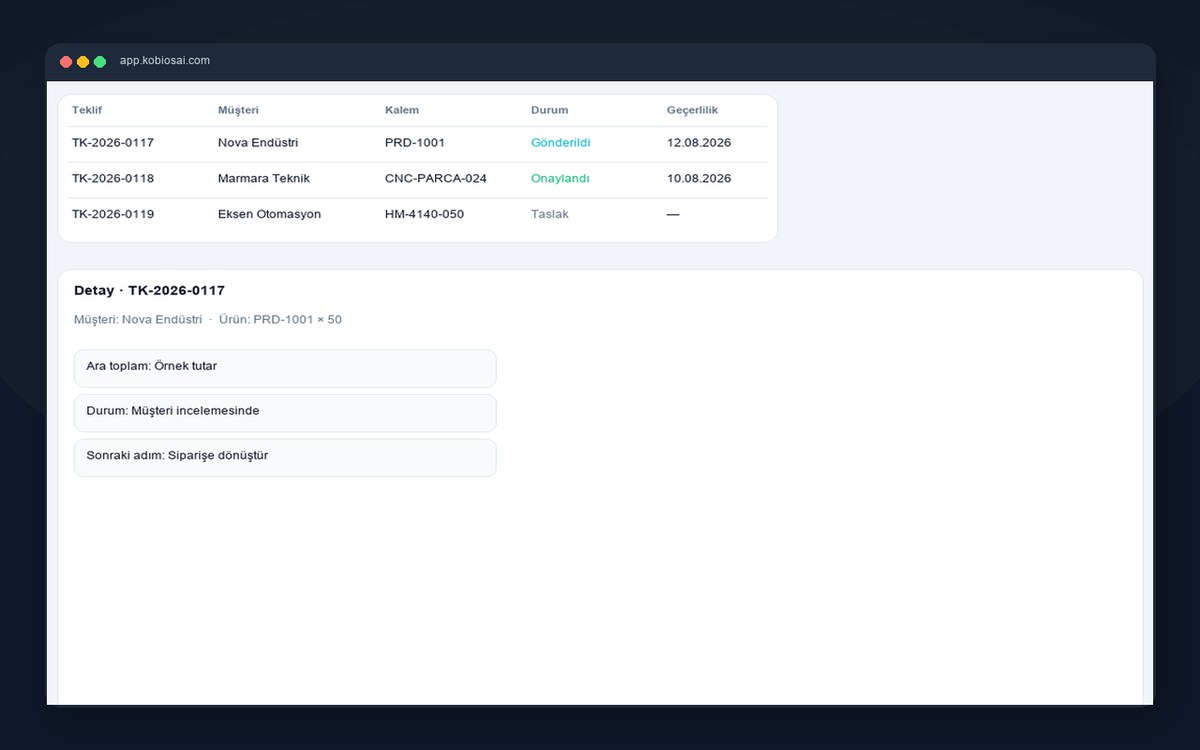This screenshot has width=1200, height=750.
Task: Select quote TK-2026-0118 row
Action: click(x=418, y=179)
